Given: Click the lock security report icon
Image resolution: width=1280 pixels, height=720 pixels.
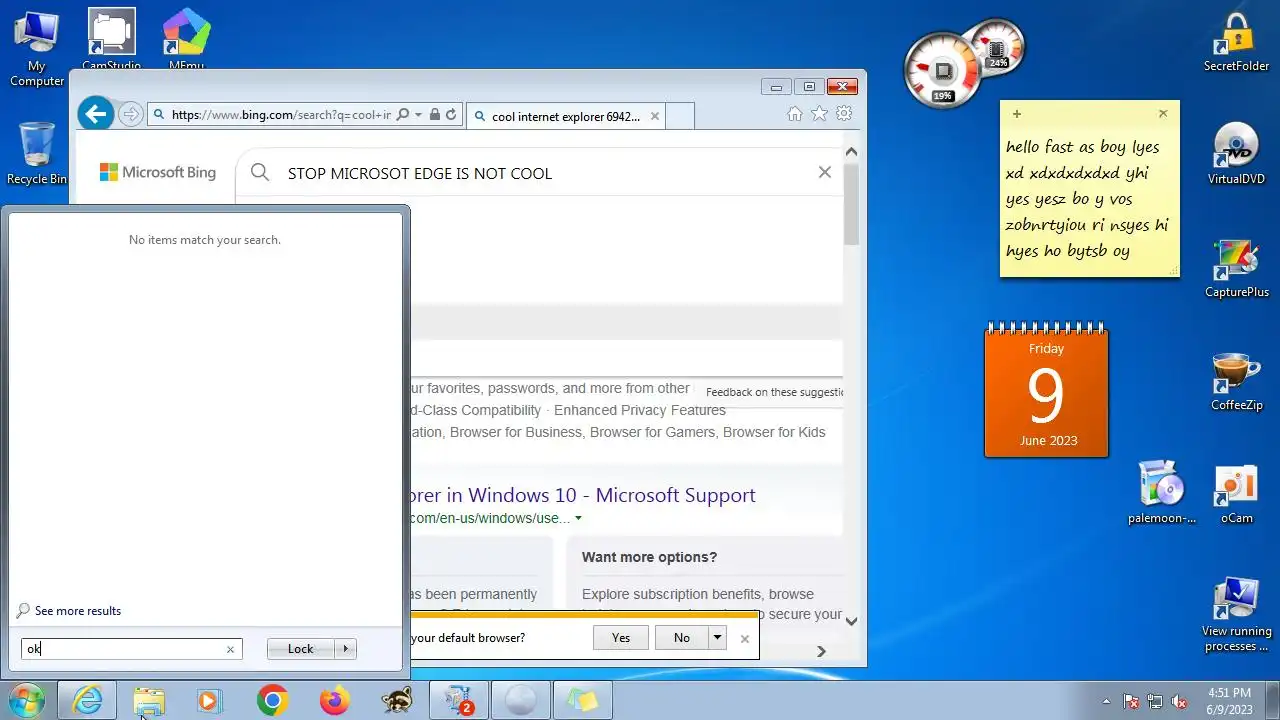Looking at the screenshot, I should coord(434,115).
